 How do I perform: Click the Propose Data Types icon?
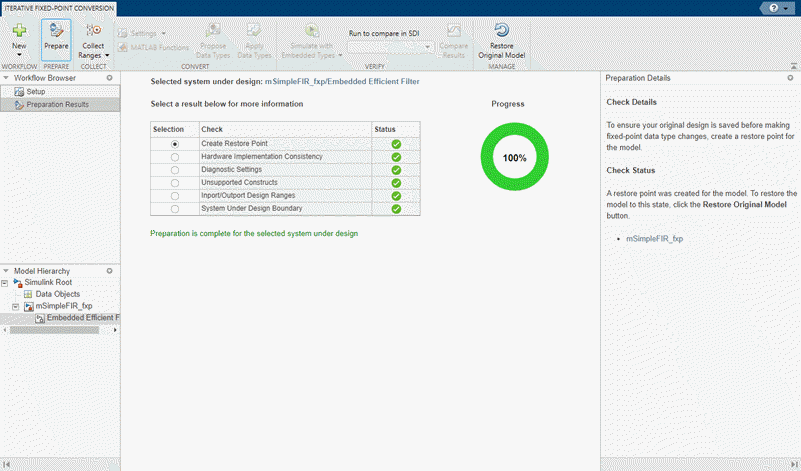(x=213, y=30)
